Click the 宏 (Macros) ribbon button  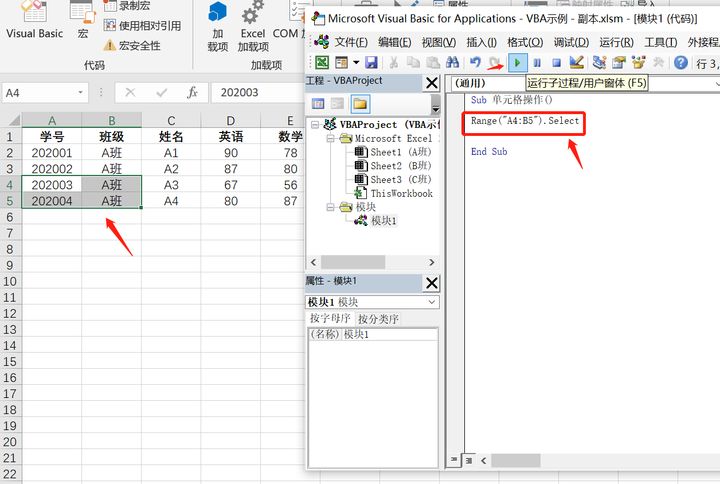[x=83, y=21]
